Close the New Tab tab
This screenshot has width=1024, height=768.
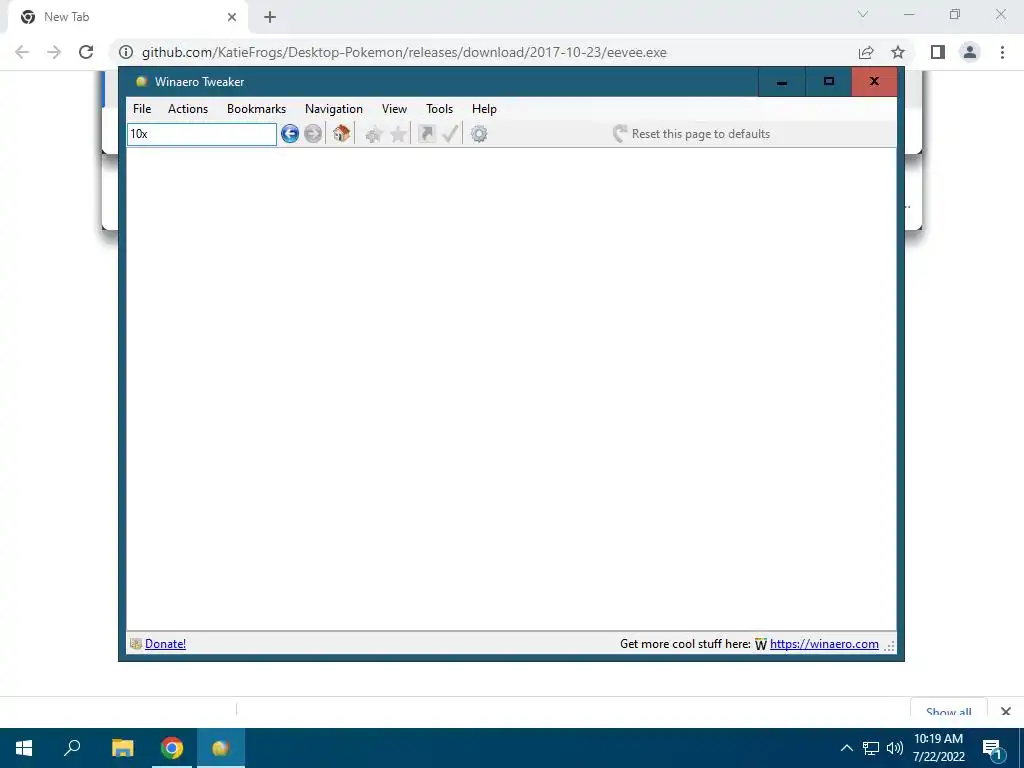(x=232, y=17)
